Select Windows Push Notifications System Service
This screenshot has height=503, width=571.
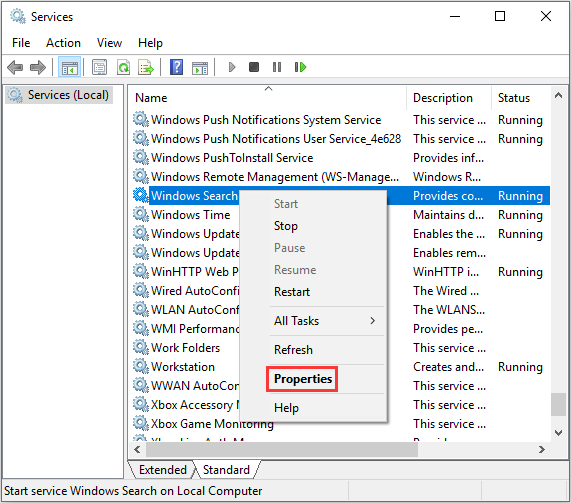tap(266, 120)
